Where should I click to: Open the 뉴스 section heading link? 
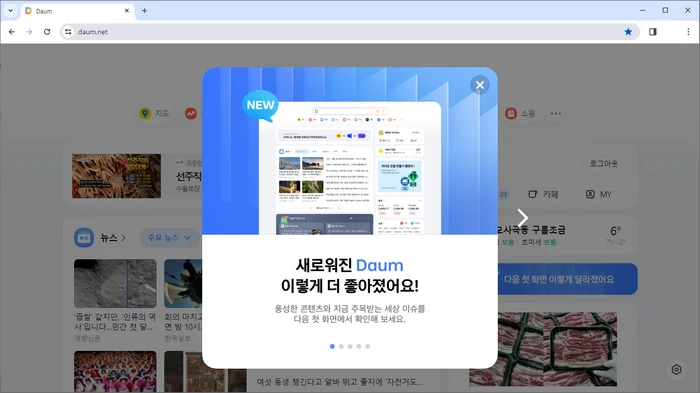tap(112, 238)
